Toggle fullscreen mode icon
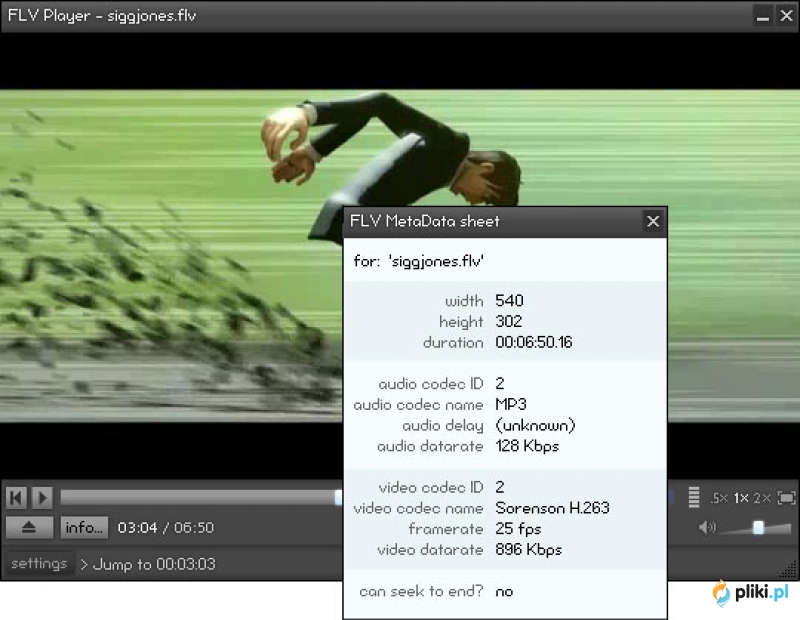800x620 pixels. (x=786, y=498)
